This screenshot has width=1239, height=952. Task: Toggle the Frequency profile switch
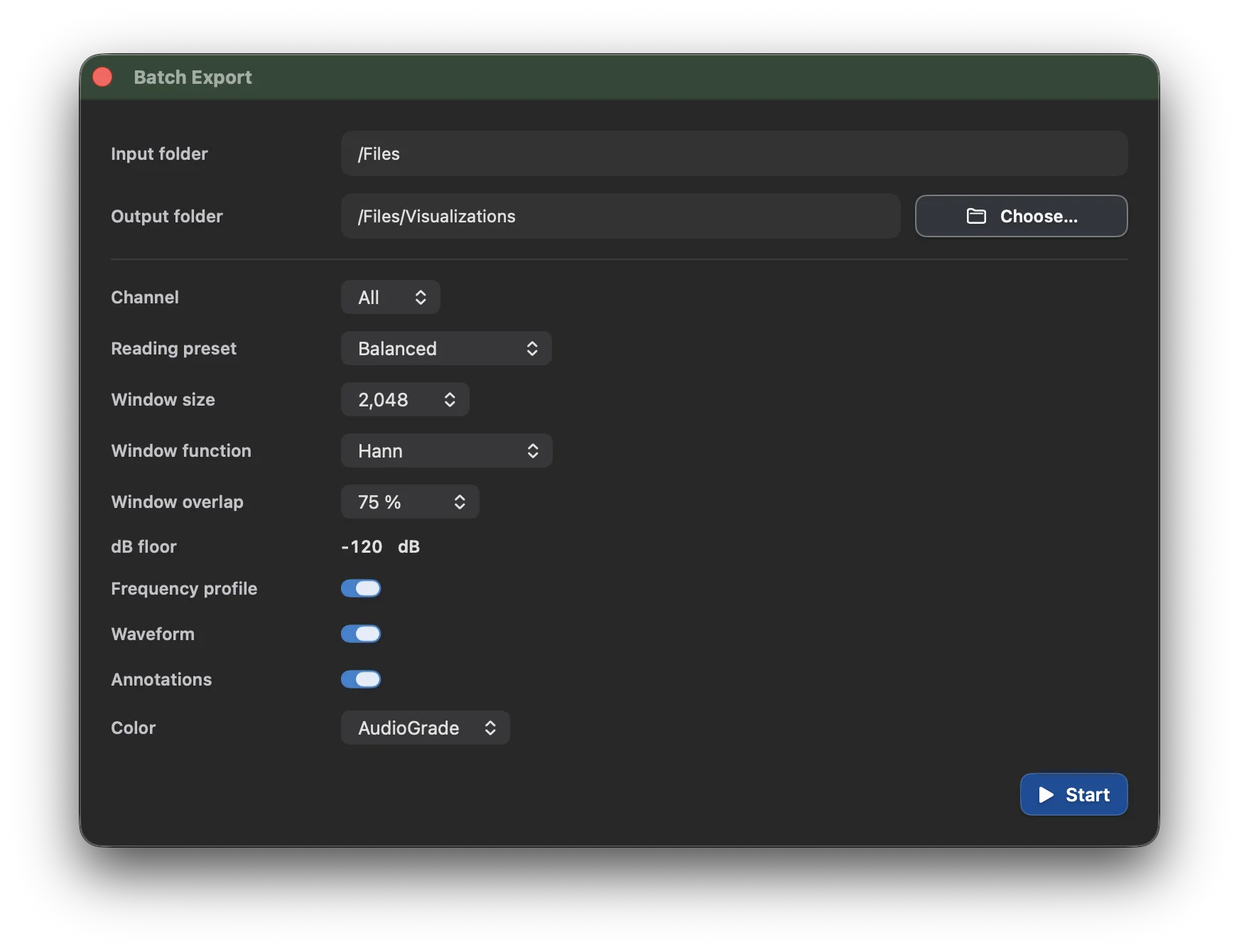click(361, 588)
